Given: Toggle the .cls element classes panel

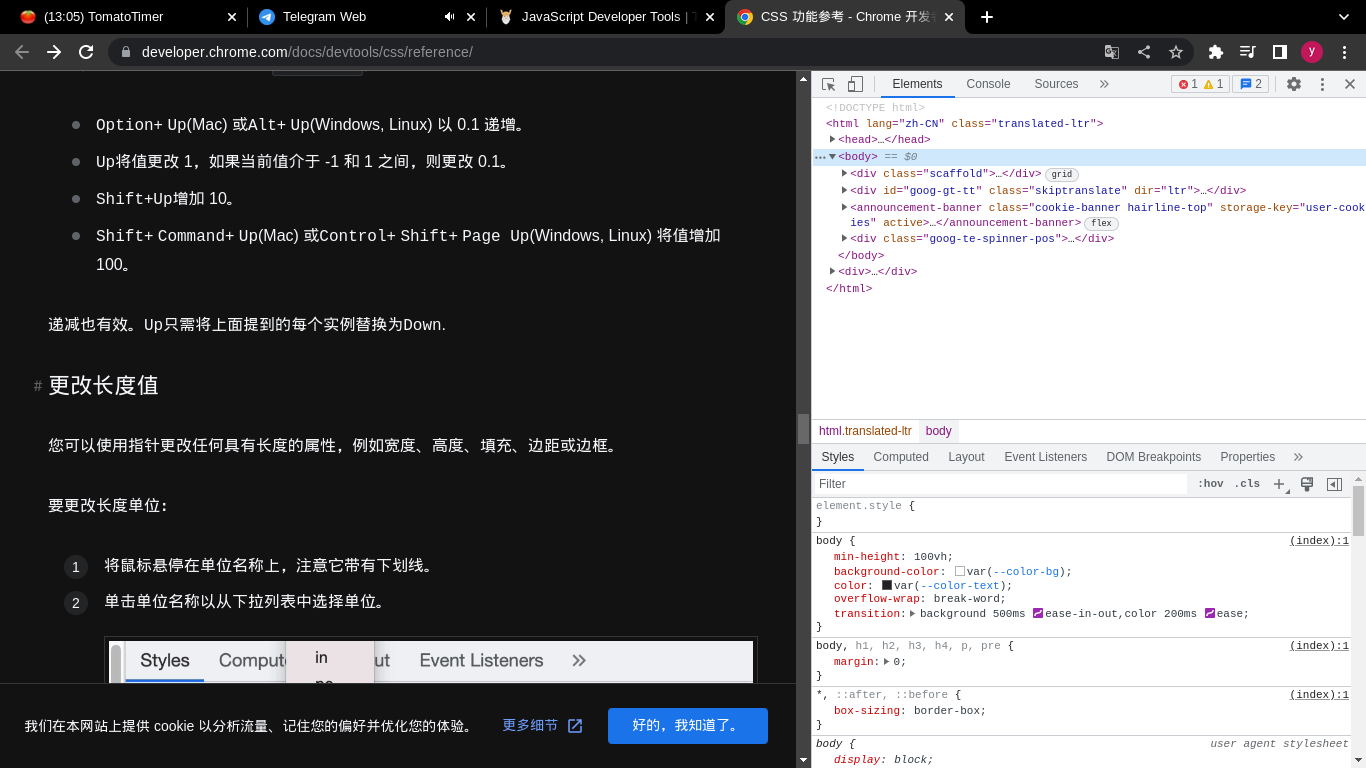Looking at the screenshot, I should (1247, 484).
